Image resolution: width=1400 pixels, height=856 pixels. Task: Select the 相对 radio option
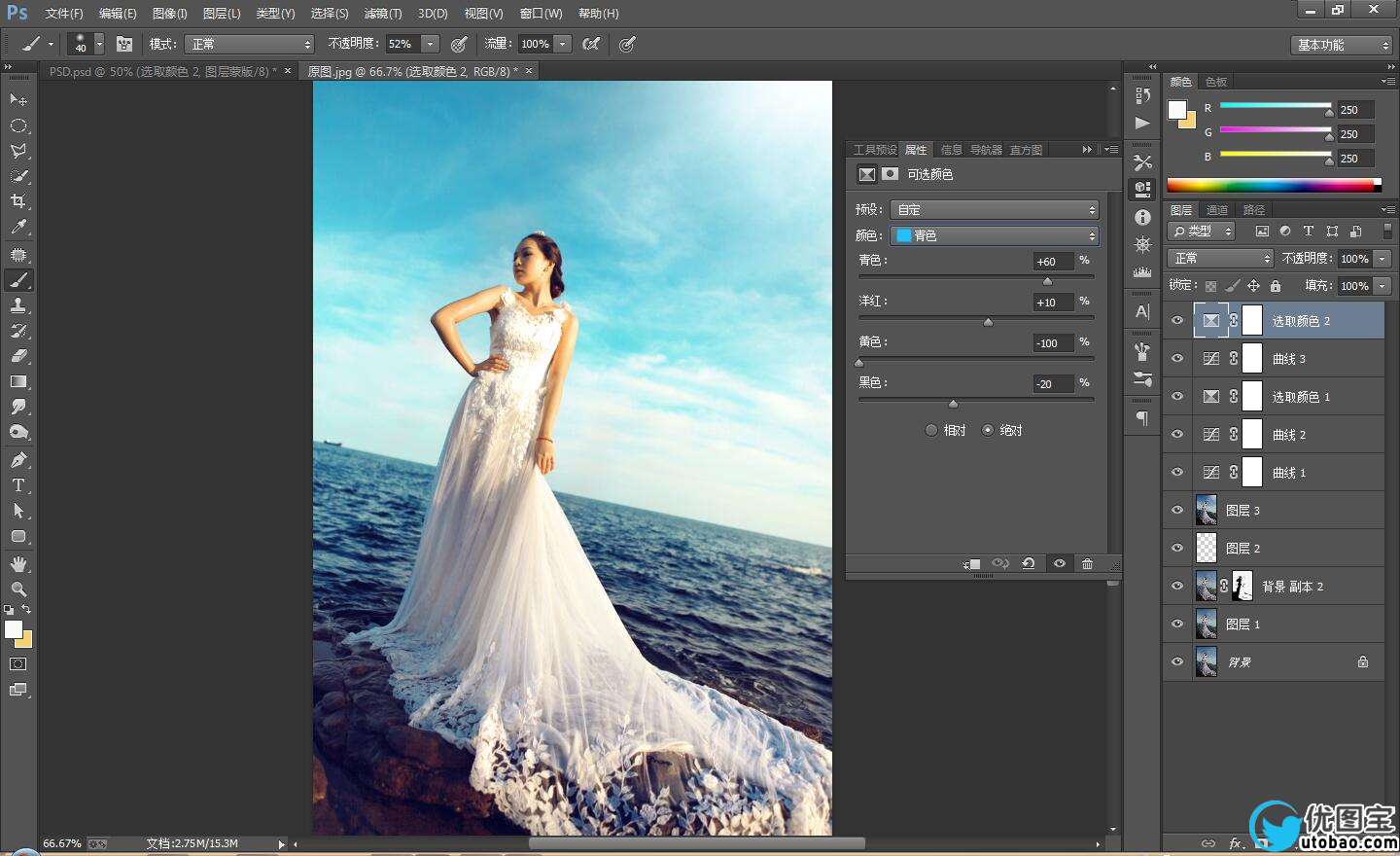(931, 430)
